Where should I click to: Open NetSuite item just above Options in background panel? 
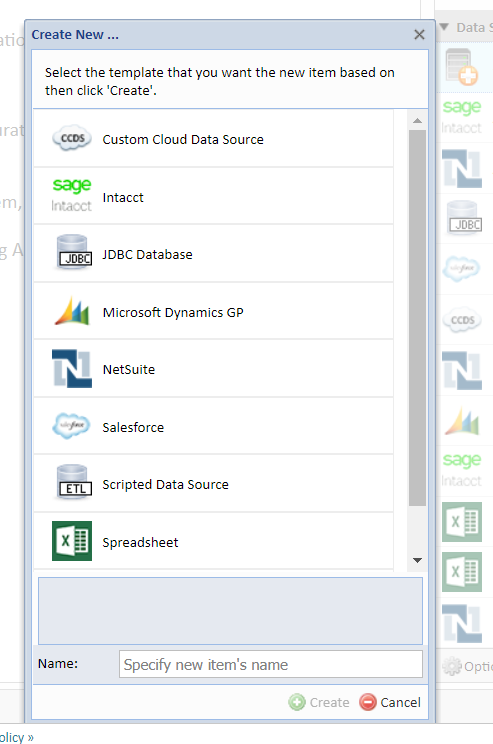[462, 623]
